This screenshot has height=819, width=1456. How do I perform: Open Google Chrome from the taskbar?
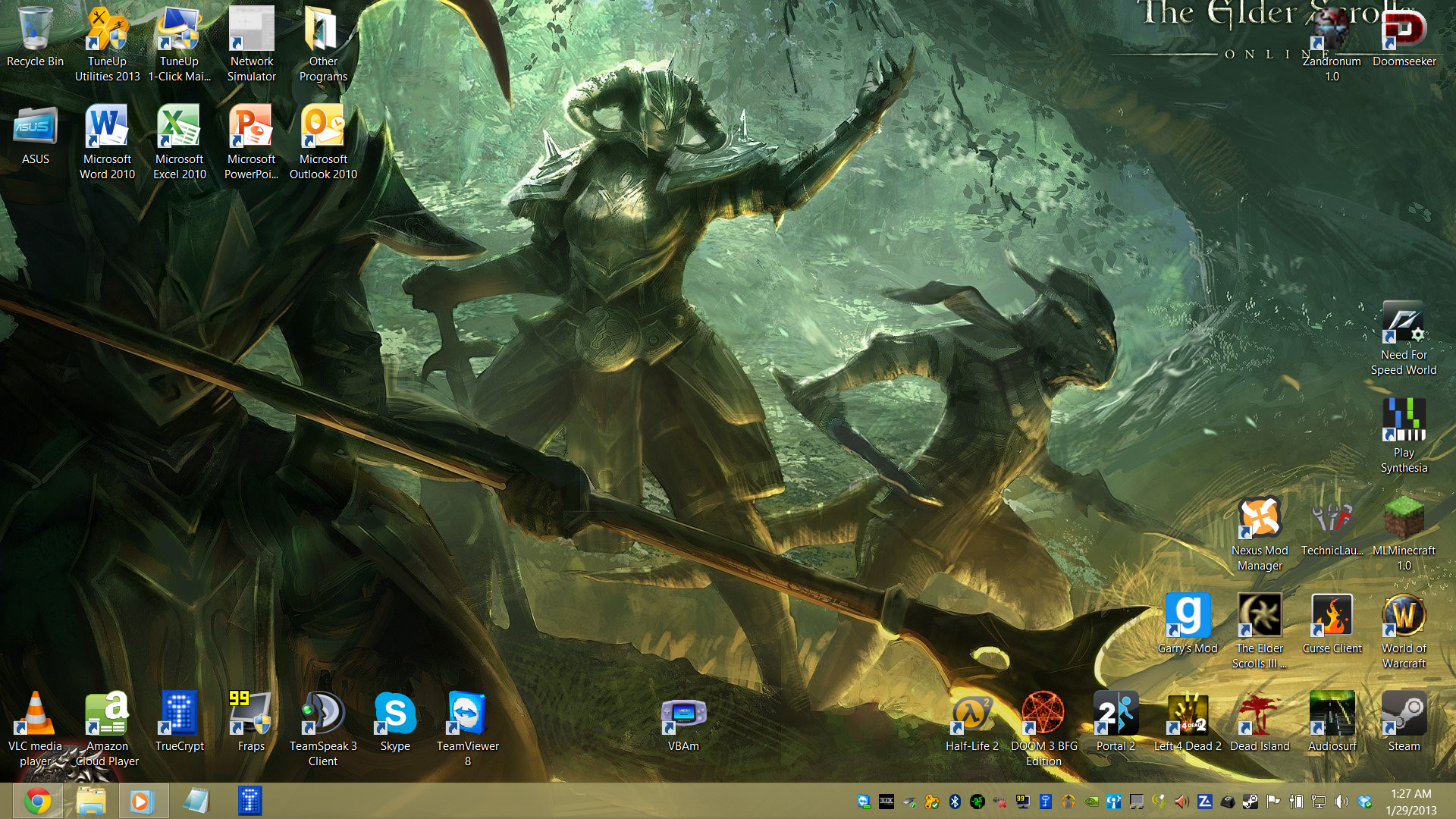point(37,802)
